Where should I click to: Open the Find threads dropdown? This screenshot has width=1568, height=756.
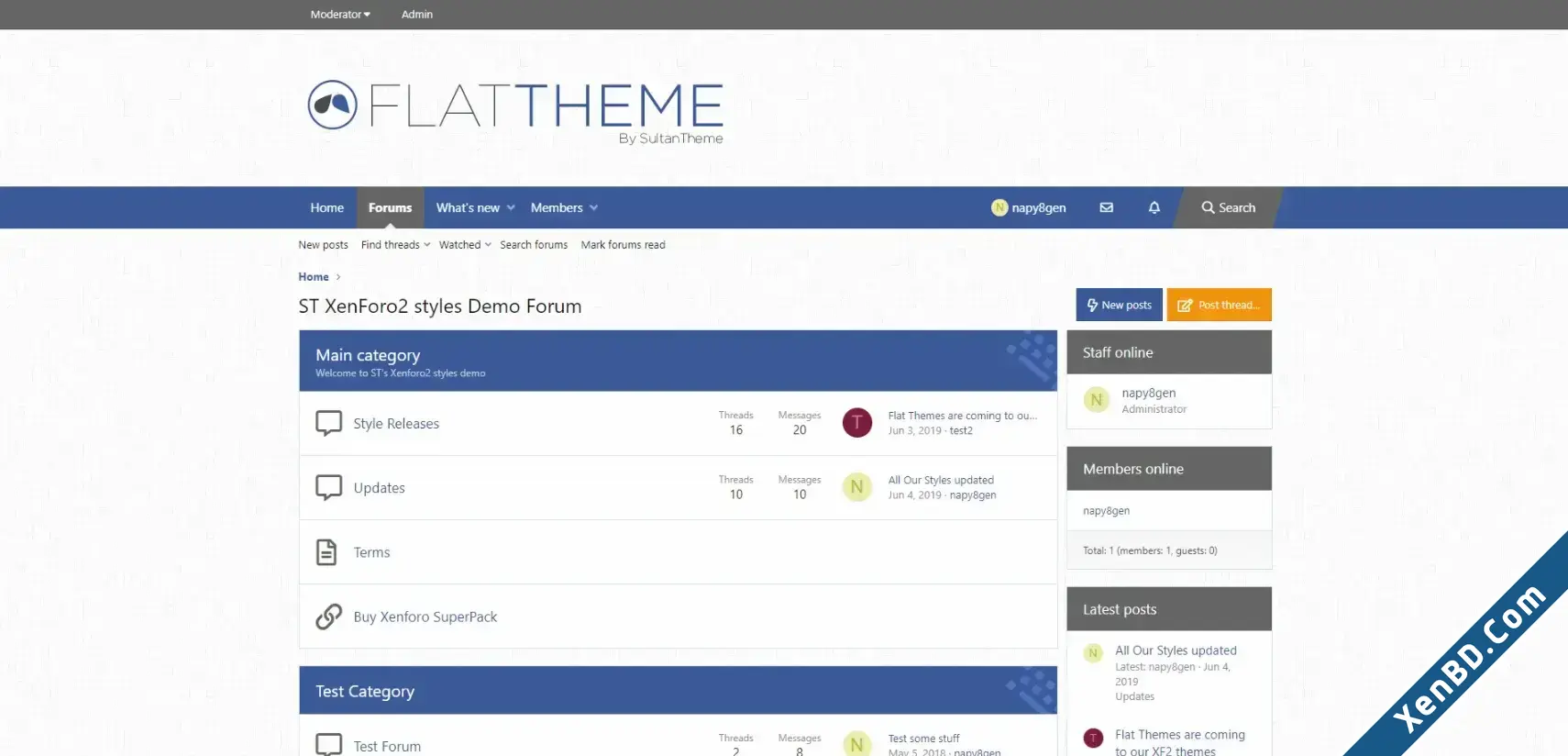pyautogui.click(x=395, y=245)
